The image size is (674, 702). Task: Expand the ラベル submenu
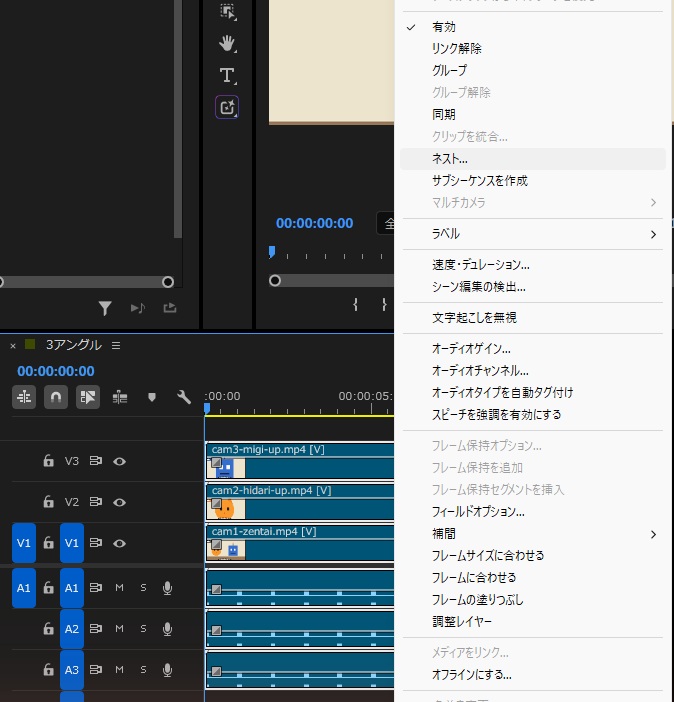coord(532,234)
